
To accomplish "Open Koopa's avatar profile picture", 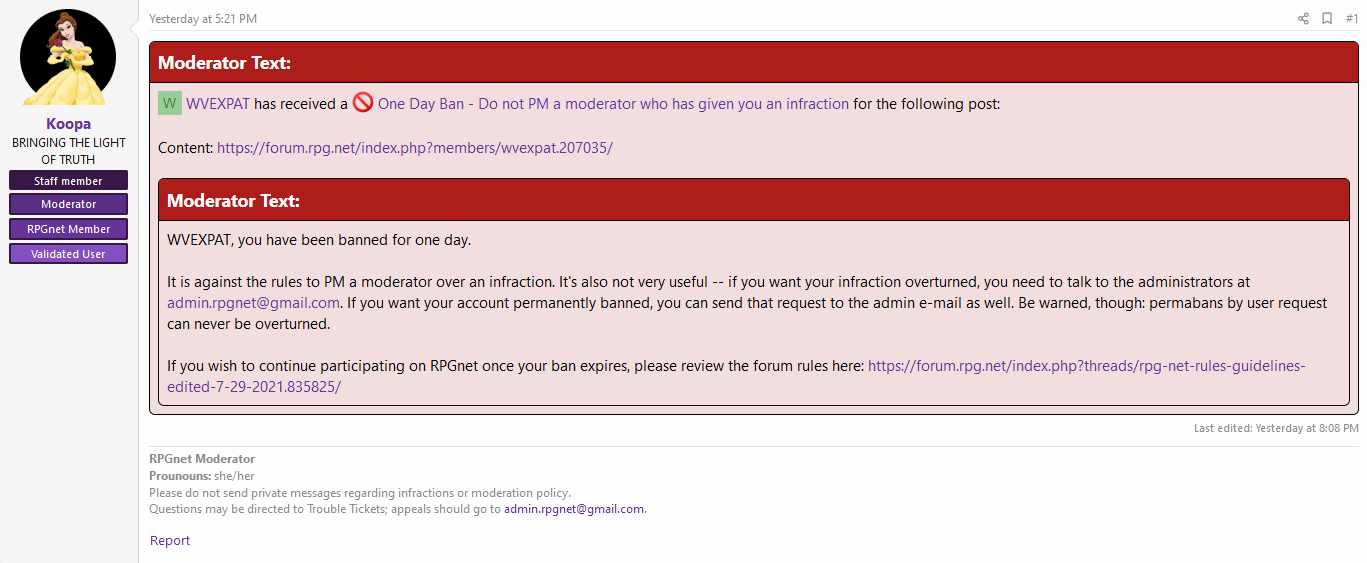I will [68, 58].
